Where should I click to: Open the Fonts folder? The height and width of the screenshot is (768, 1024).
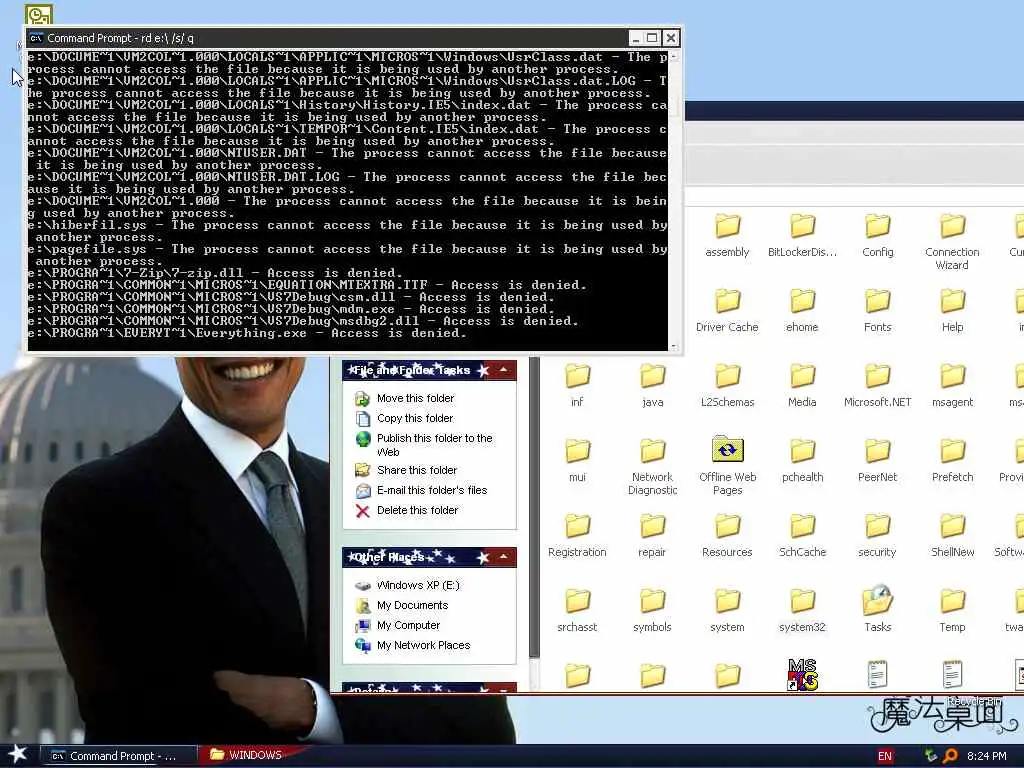point(877,310)
